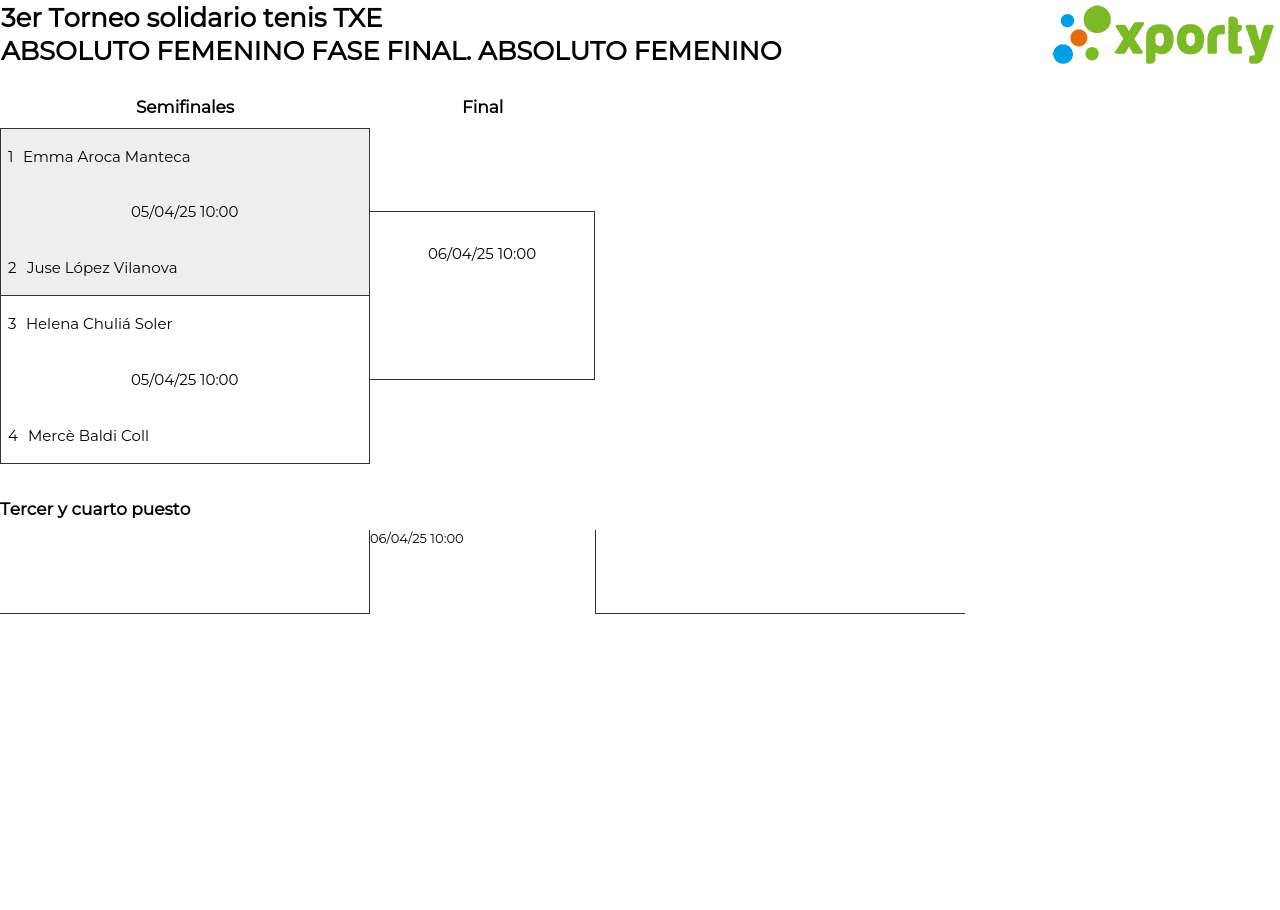This screenshot has width=1280, height=910.
Task: Click seed number 3 beside Helena Chuliá
Action: (x=12, y=324)
